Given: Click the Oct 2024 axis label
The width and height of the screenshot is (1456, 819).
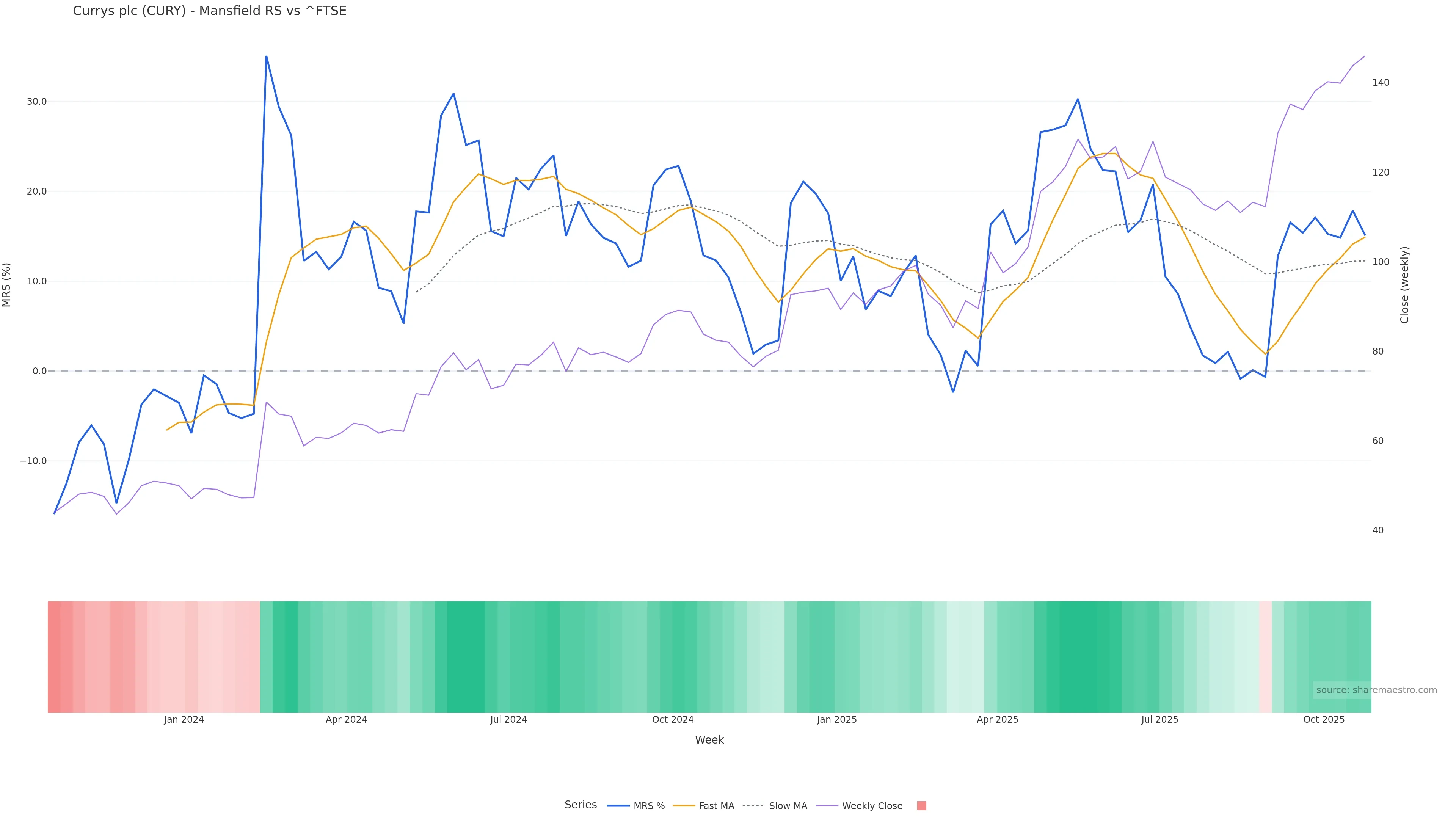Looking at the screenshot, I should click(673, 720).
